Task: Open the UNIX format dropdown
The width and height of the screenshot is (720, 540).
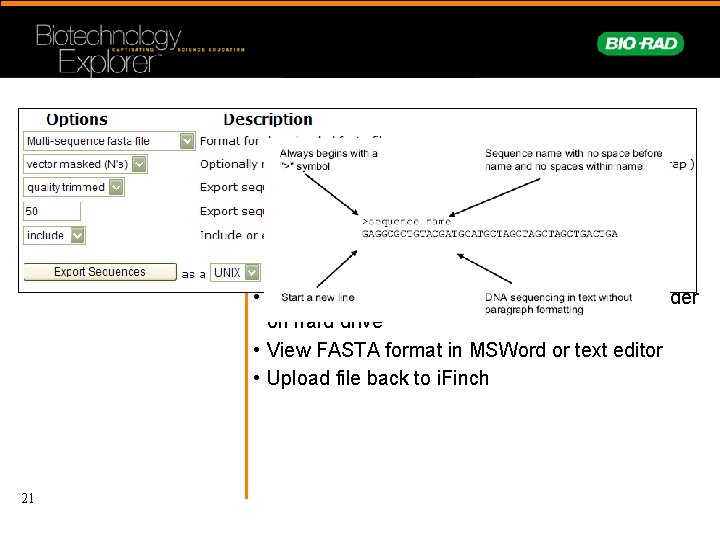Action: point(235,272)
